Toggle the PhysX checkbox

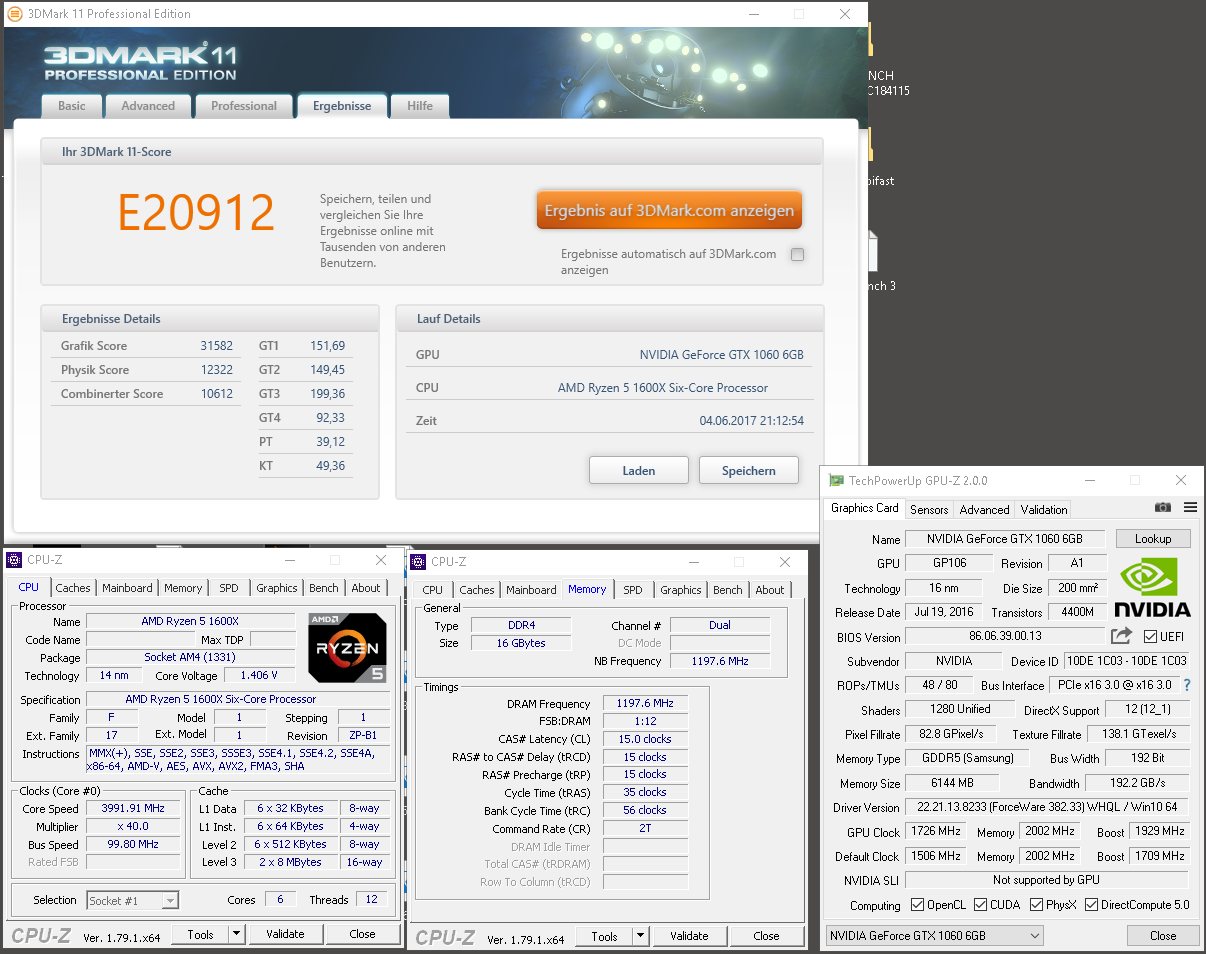coord(1035,905)
